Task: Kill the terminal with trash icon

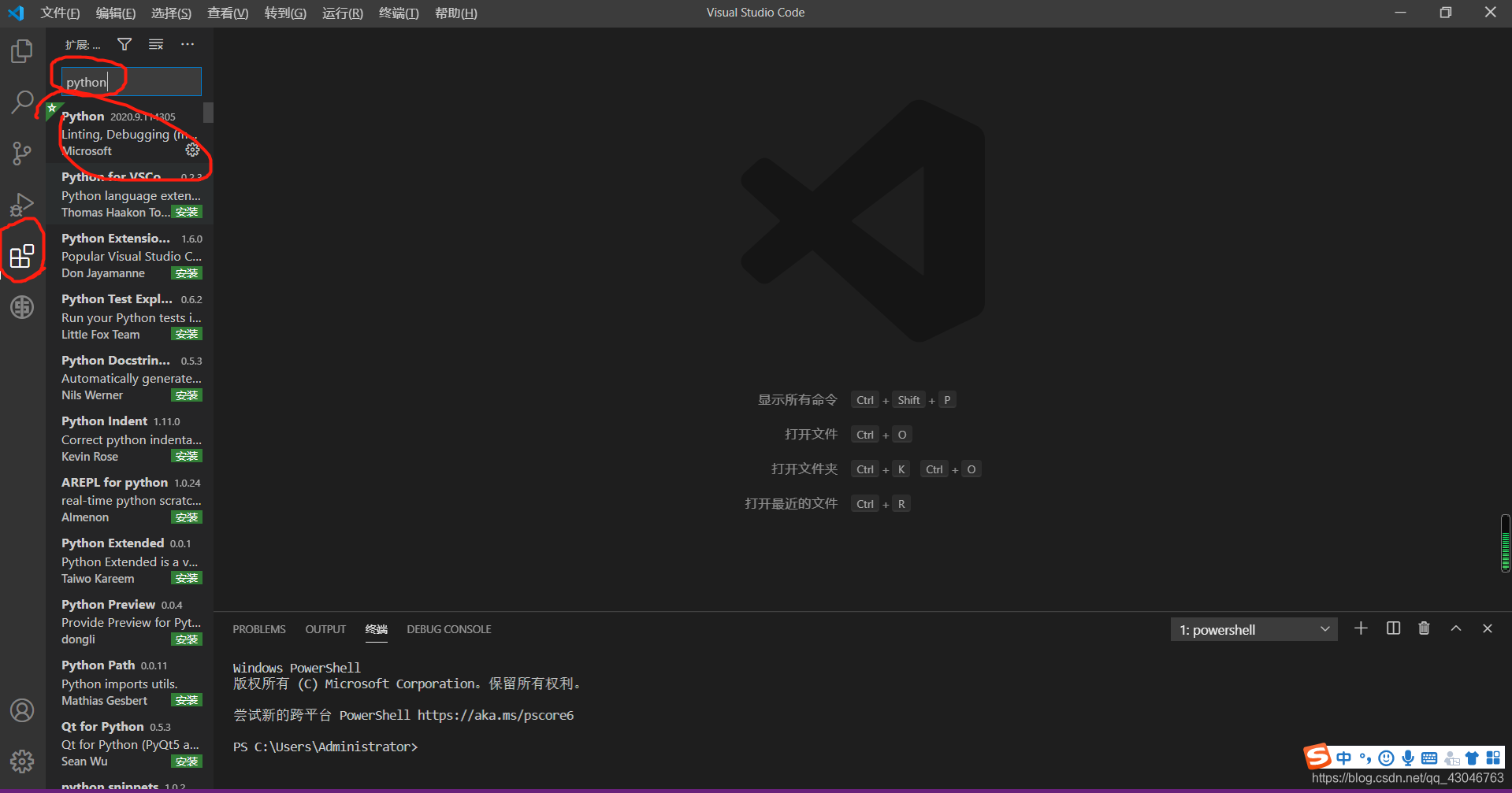Action: pyautogui.click(x=1424, y=628)
